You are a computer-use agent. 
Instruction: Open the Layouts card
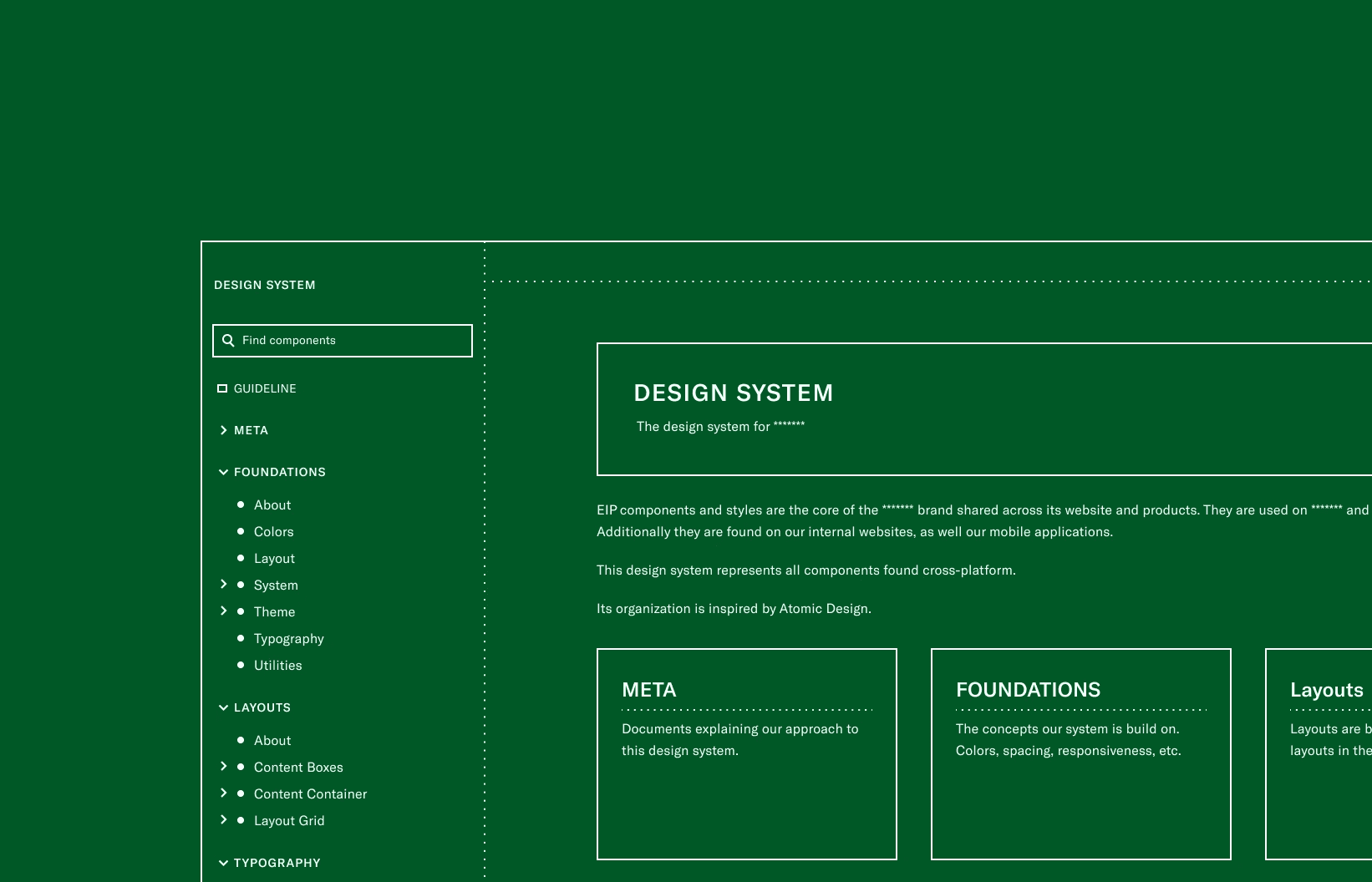click(1319, 754)
